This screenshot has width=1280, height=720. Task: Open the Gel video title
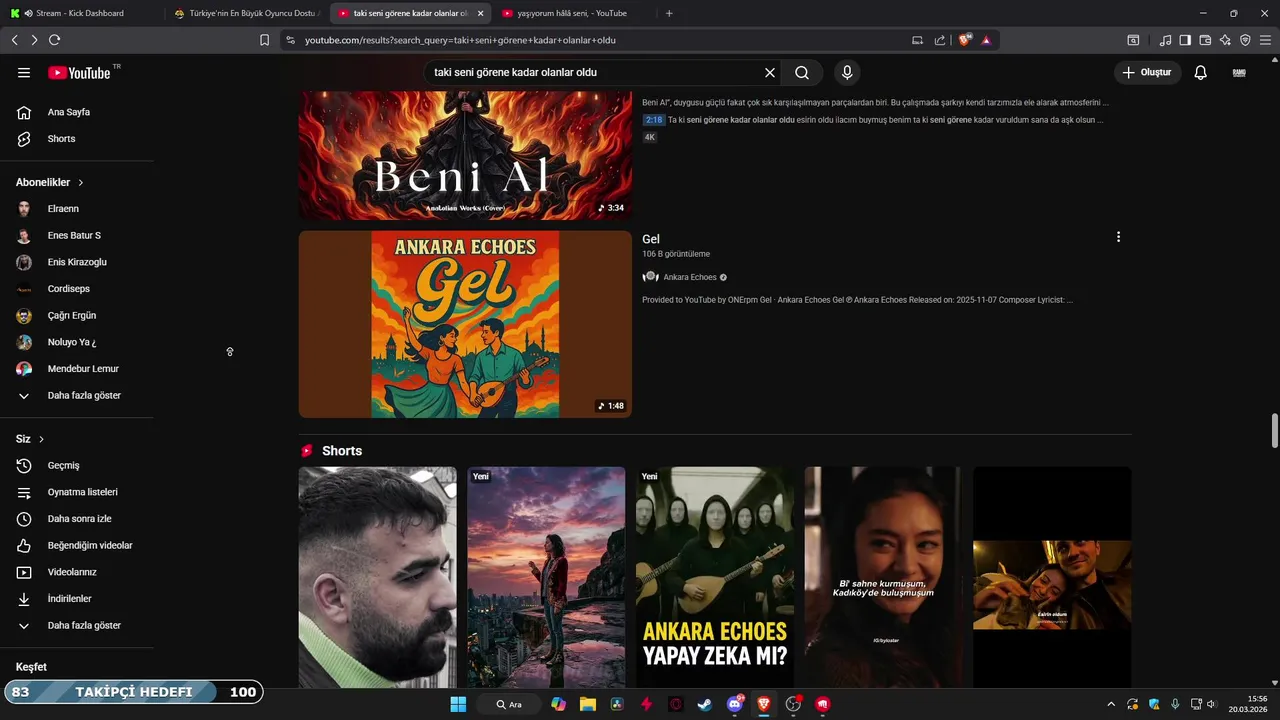651,239
